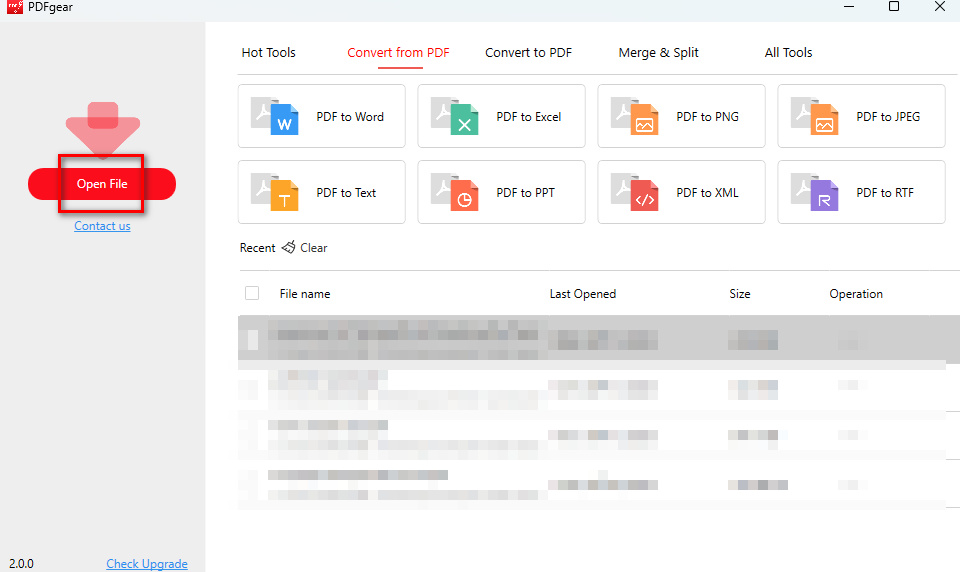Click the broom icon next to Clear
Screen dimensions: 960x572
pyautogui.click(x=288, y=247)
